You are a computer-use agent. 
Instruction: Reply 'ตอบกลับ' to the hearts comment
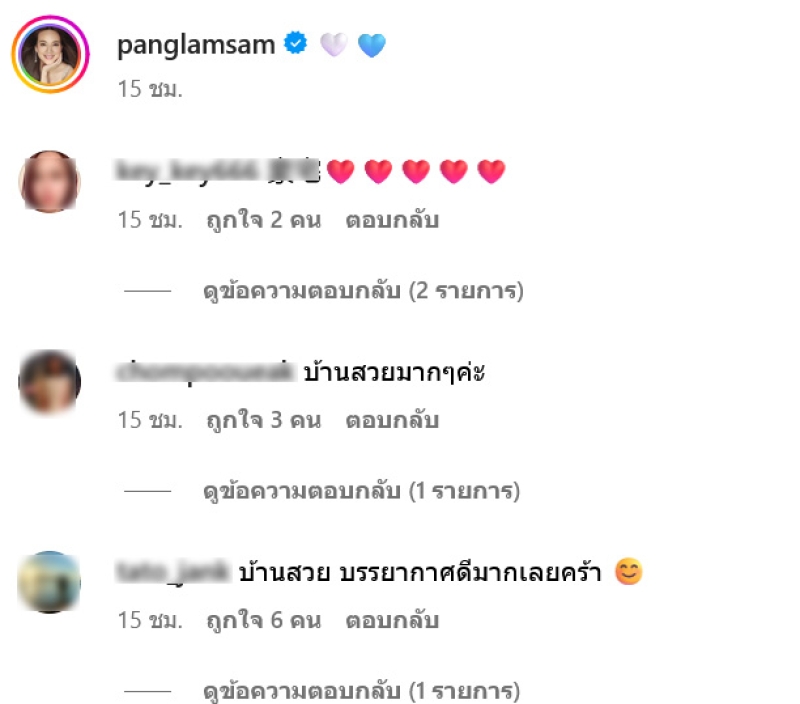pos(392,220)
